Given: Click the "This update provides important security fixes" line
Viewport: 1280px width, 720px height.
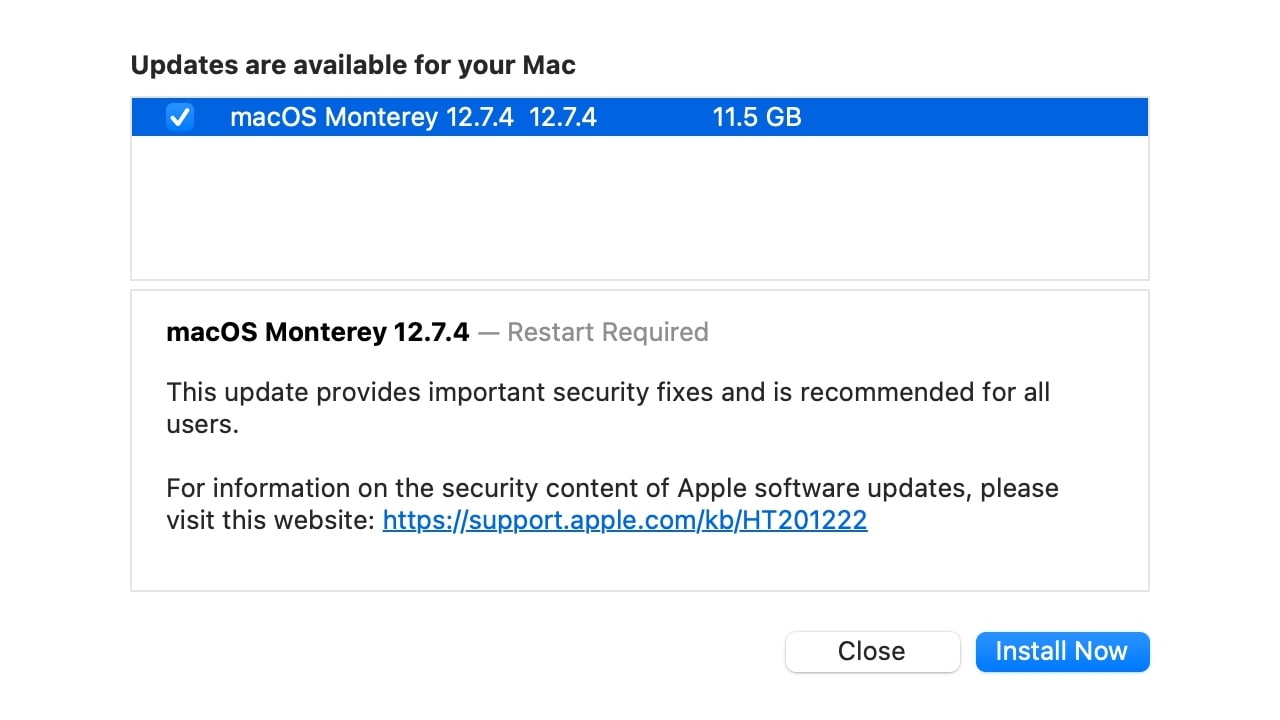Looking at the screenshot, I should tap(440, 392).
